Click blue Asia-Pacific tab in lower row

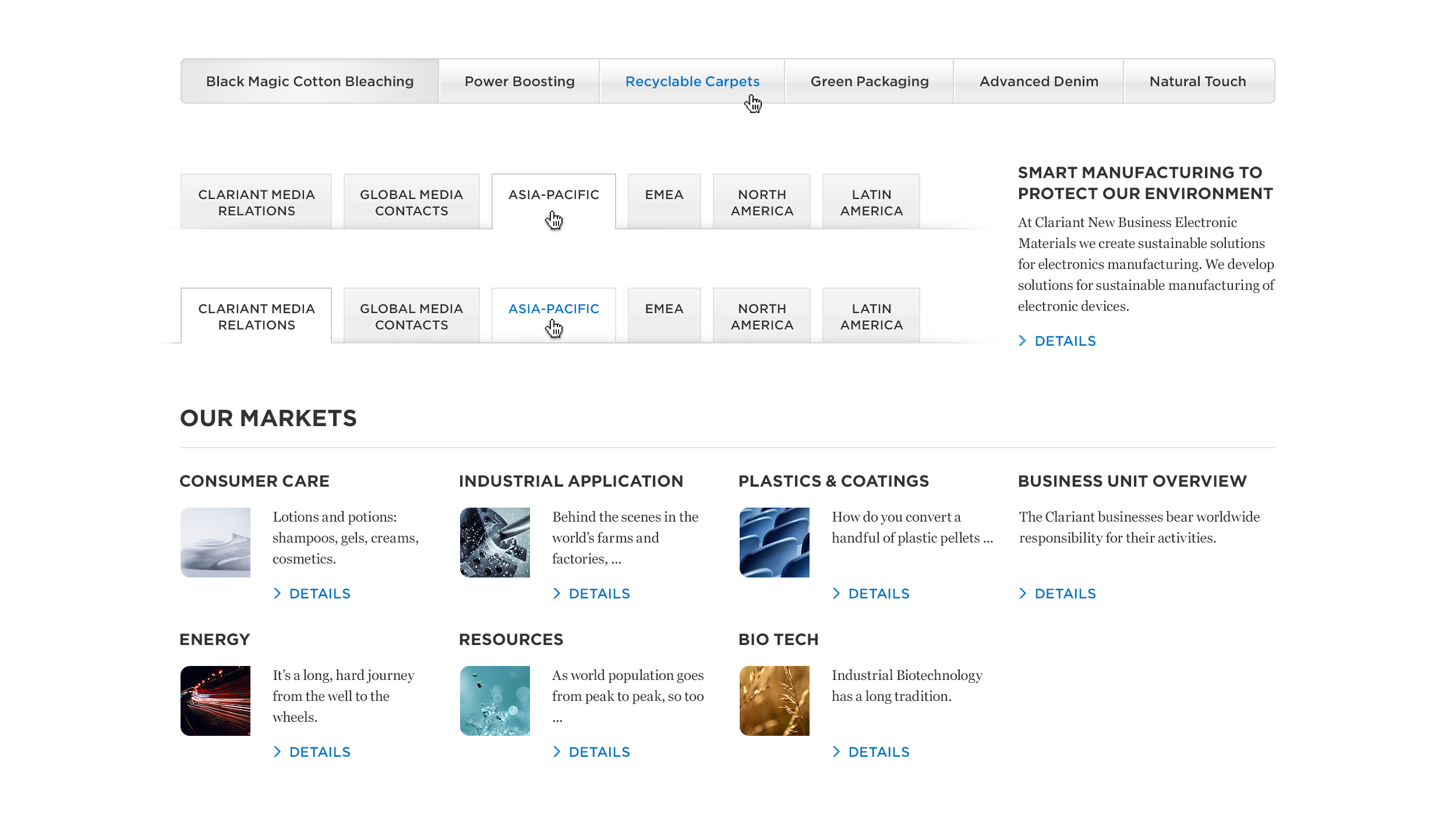click(554, 316)
